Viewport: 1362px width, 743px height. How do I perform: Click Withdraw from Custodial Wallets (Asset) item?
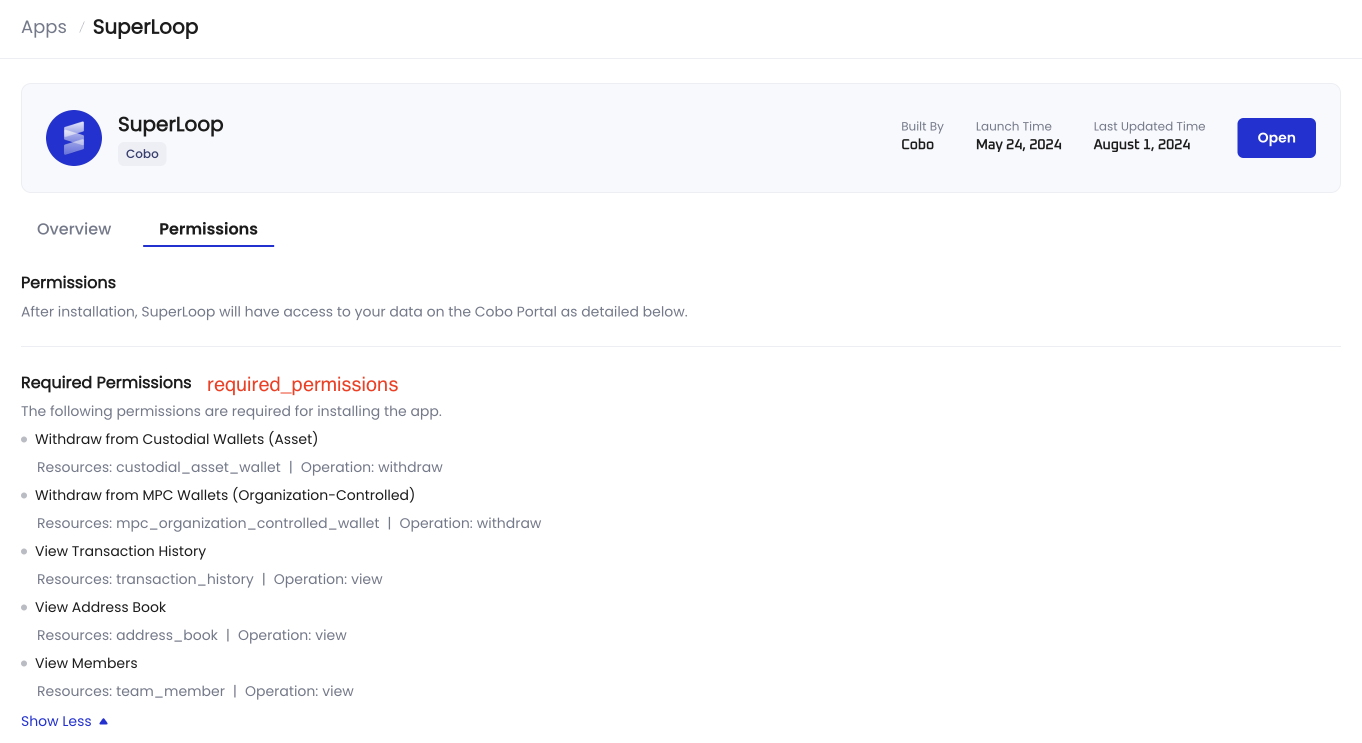pos(176,439)
